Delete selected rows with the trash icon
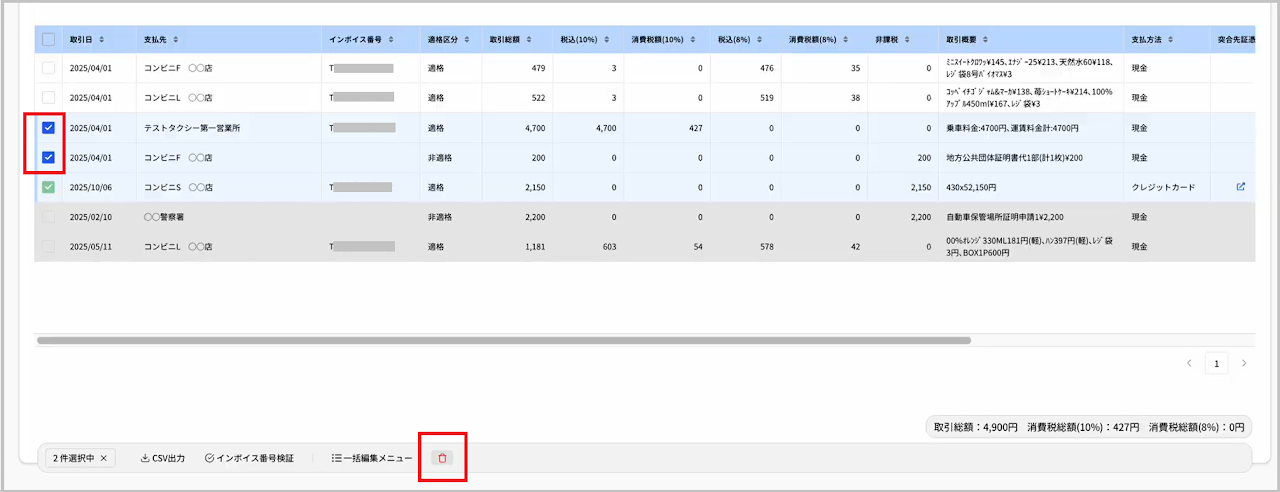The image size is (1280, 492). 442,458
